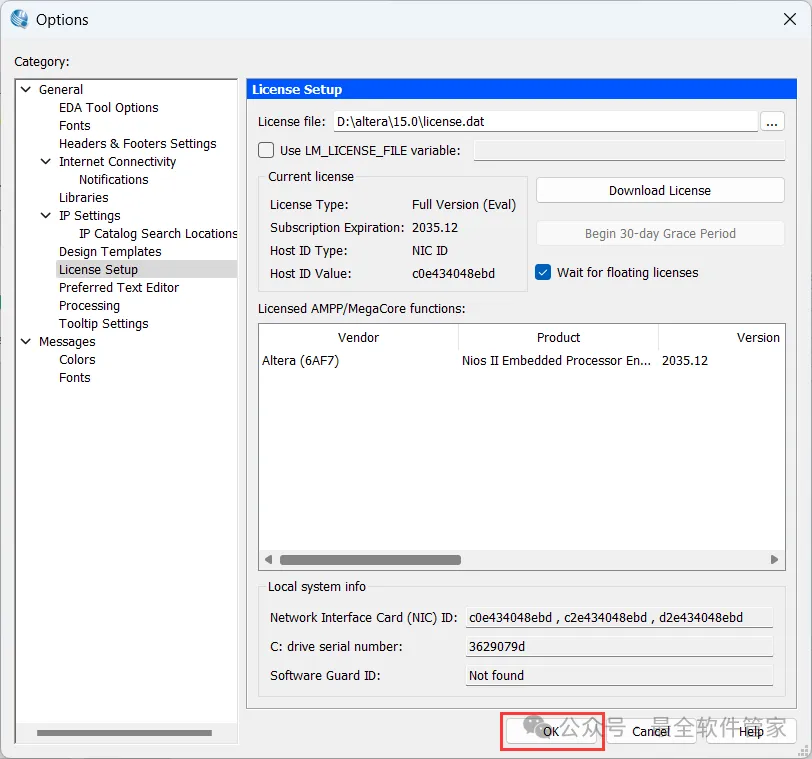Click the Product column header
812x759 pixels.
(558, 338)
